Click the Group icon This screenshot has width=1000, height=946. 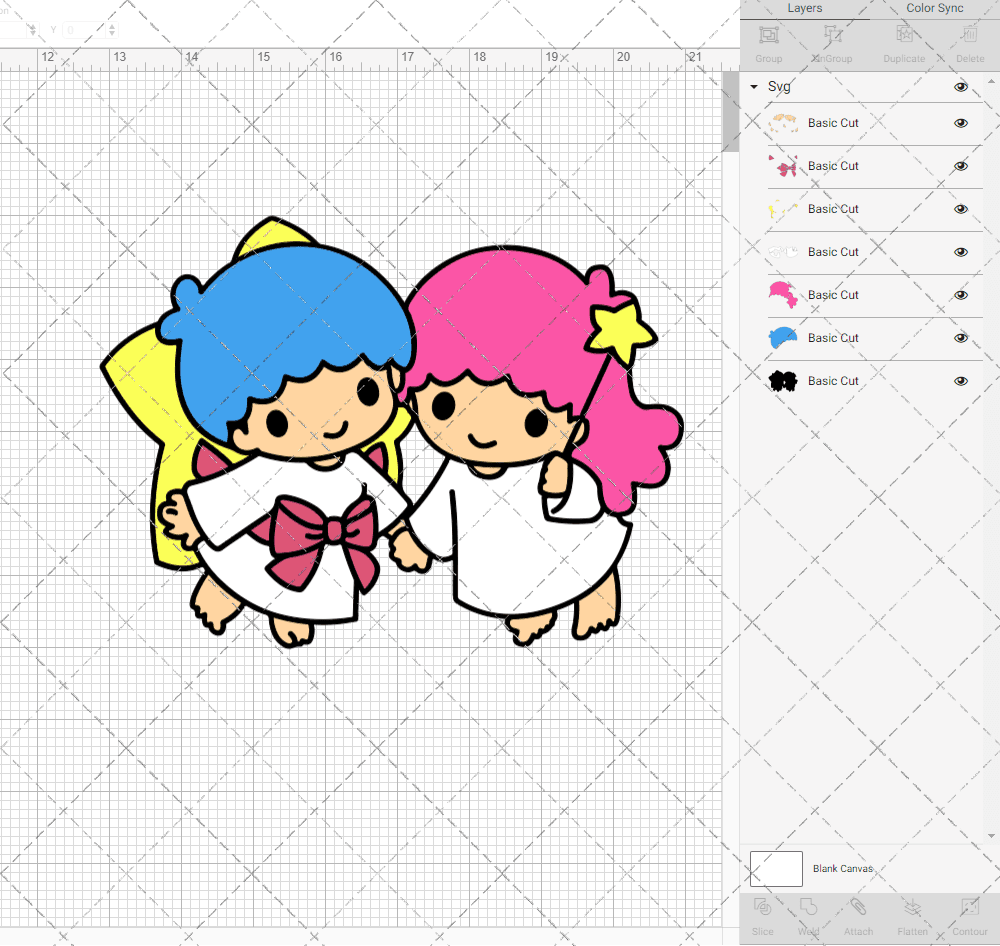pos(768,44)
